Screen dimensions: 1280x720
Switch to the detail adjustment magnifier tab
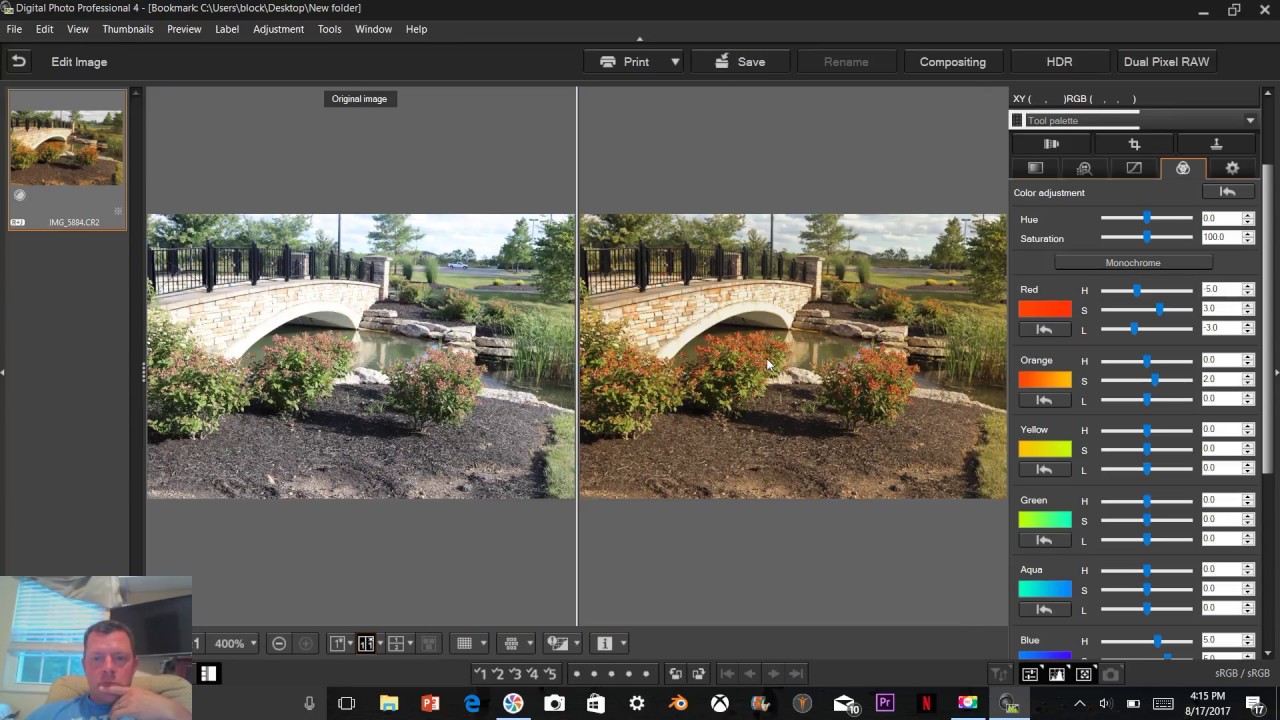(x=1084, y=168)
